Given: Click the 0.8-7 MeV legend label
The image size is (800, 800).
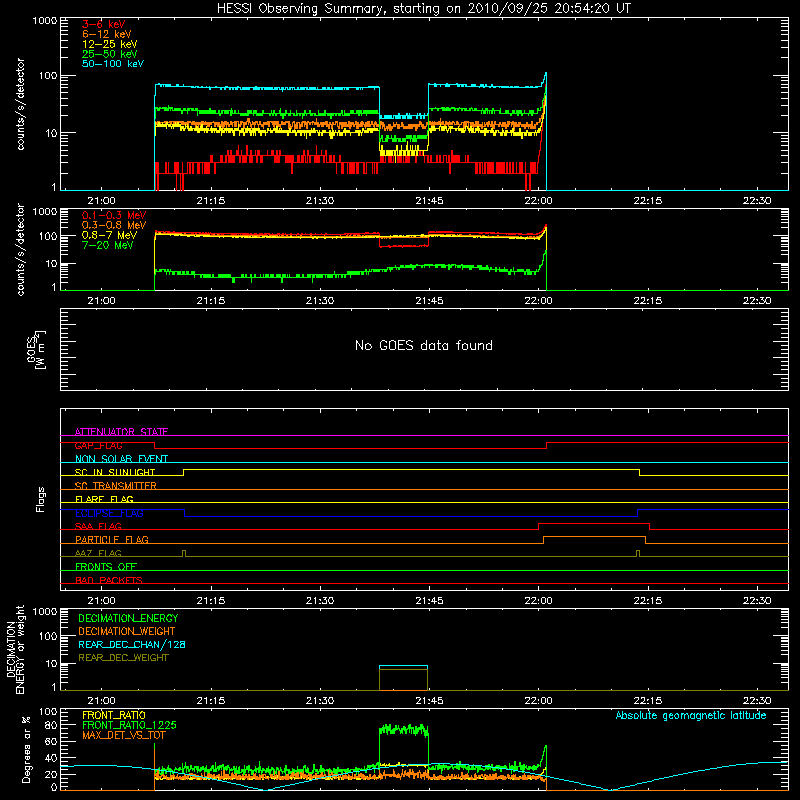Looking at the screenshot, I should pyautogui.click(x=109, y=235).
